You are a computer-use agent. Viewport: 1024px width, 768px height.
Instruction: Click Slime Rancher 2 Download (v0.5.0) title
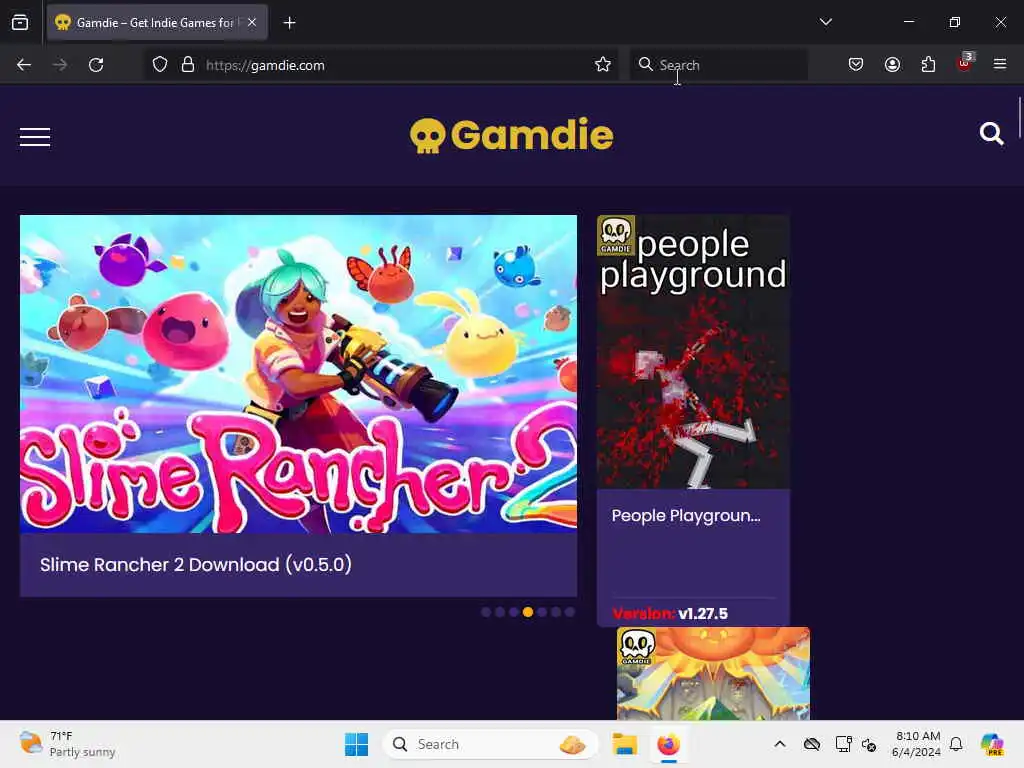pyautogui.click(x=196, y=564)
